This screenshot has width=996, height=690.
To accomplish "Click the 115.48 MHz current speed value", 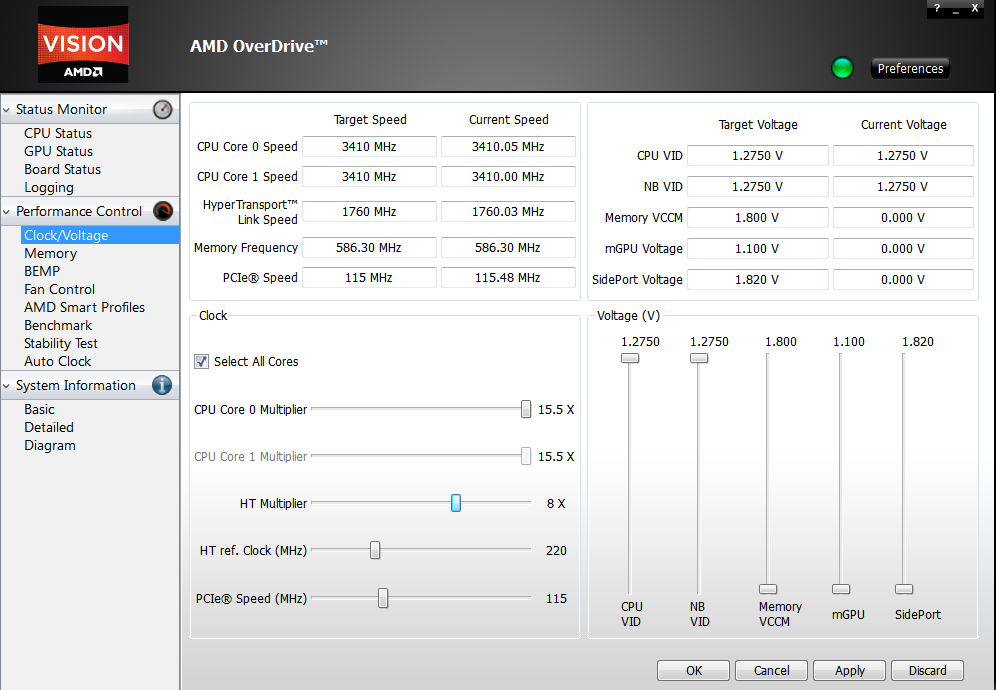I will [x=508, y=278].
